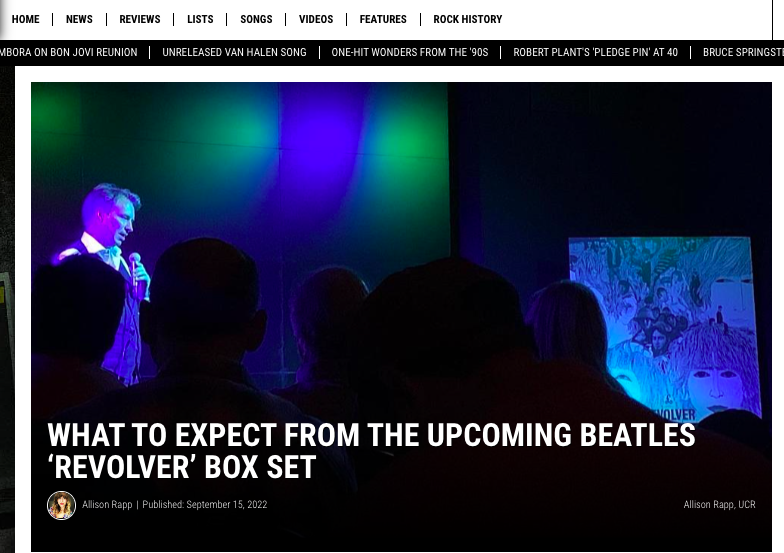784x553 pixels.
Task: Open the Bon Jovi Reunion trending link
Action: point(68,52)
